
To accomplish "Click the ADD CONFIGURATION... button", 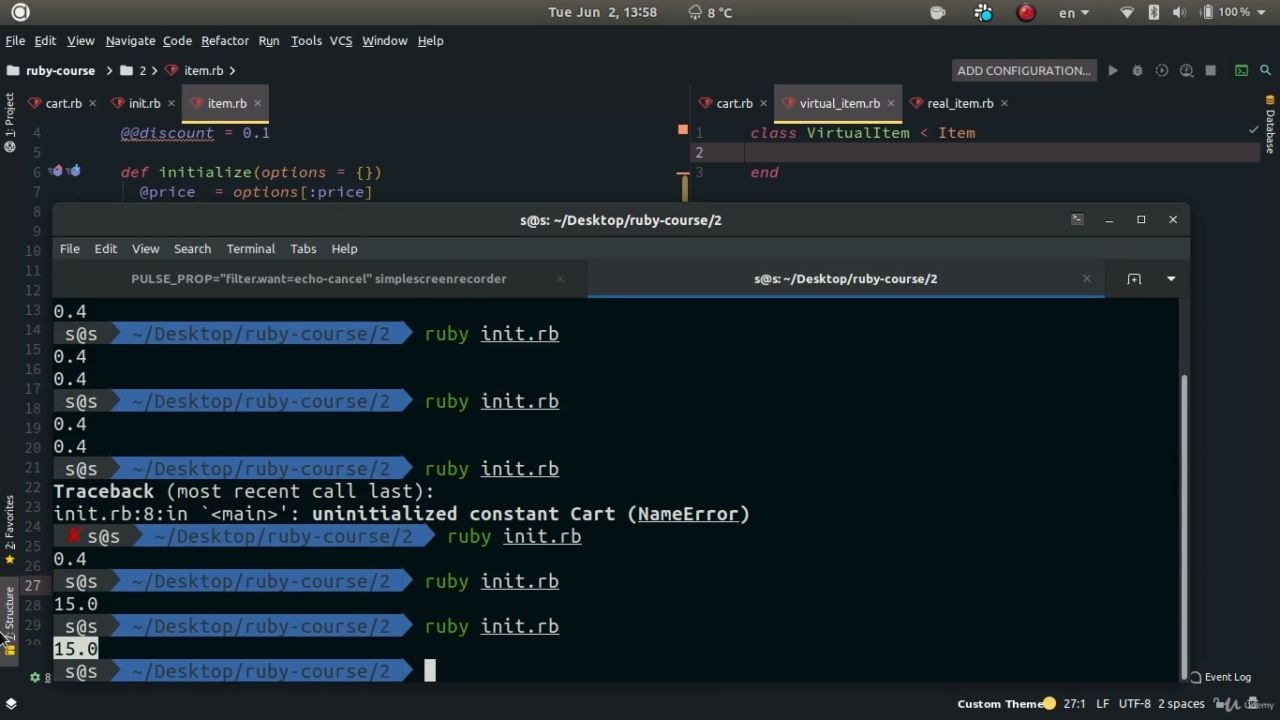I will click(x=1024, y=71).
